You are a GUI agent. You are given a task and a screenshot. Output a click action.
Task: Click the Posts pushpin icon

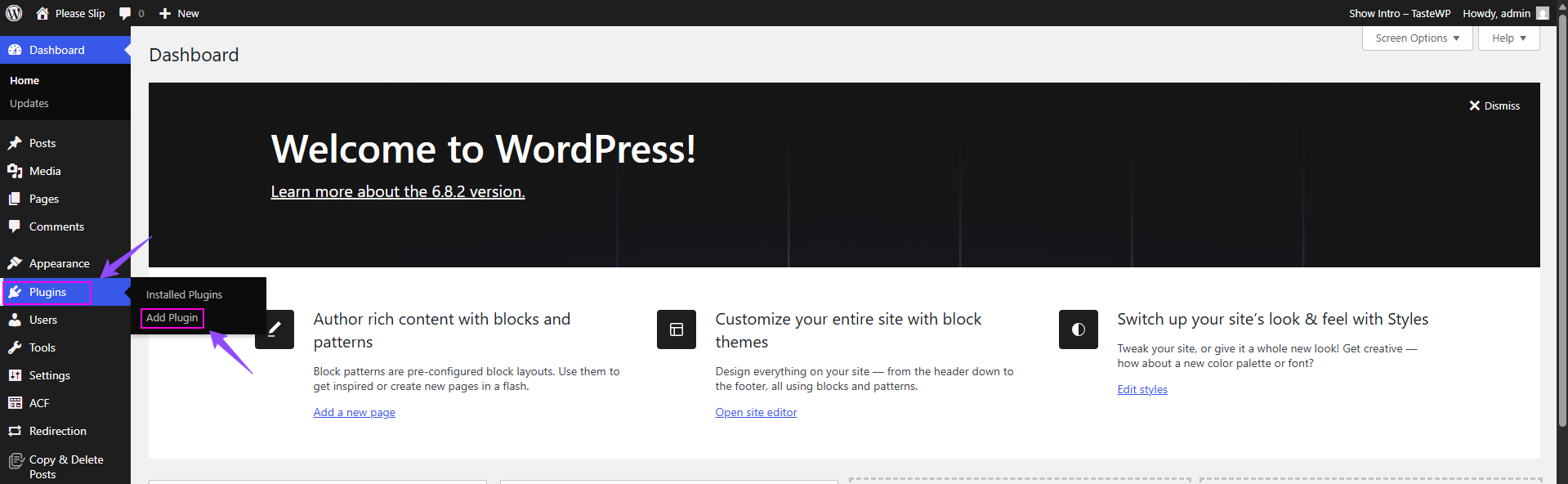15,143
